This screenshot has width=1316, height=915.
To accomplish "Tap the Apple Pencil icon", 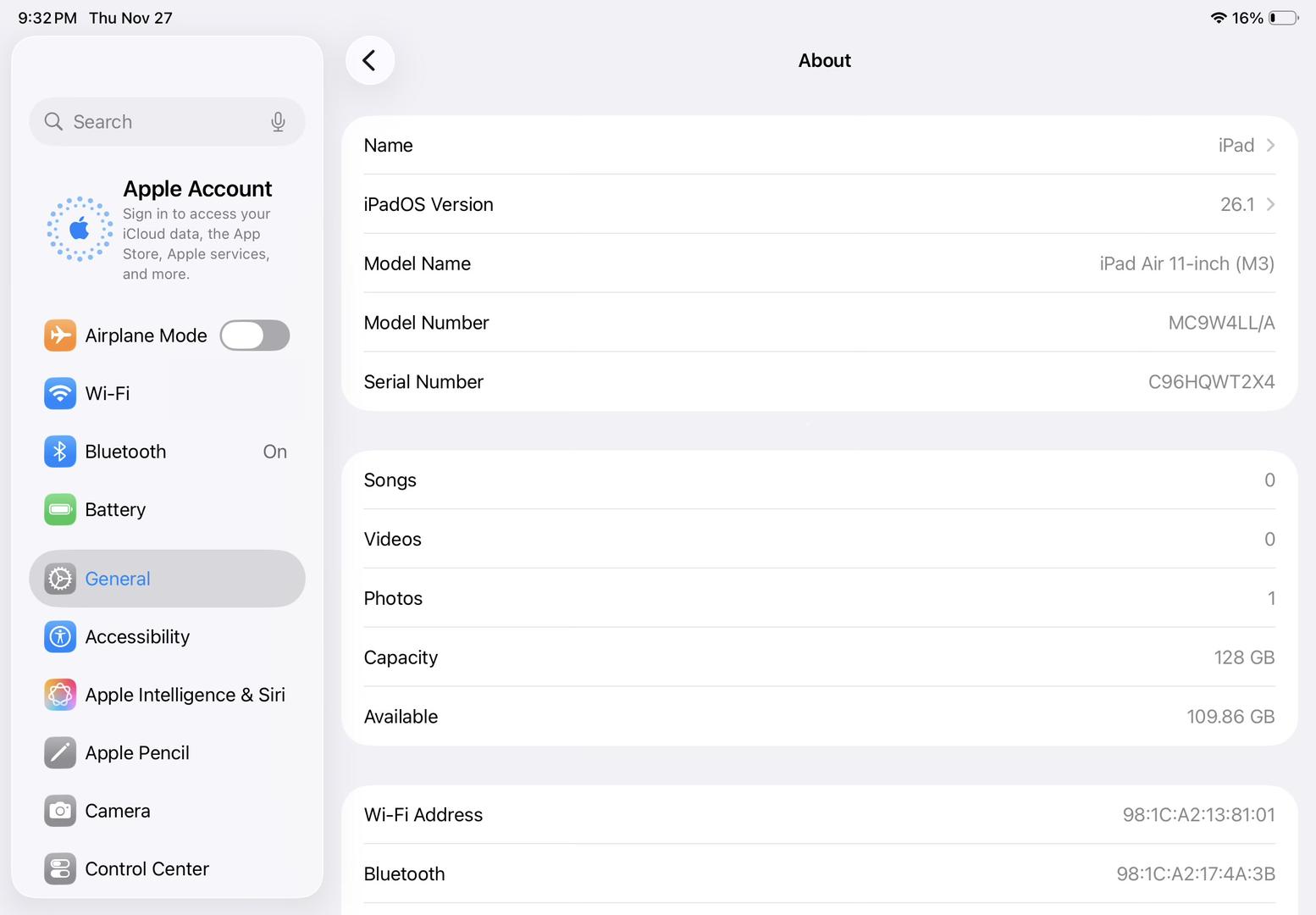I will 60,752.
